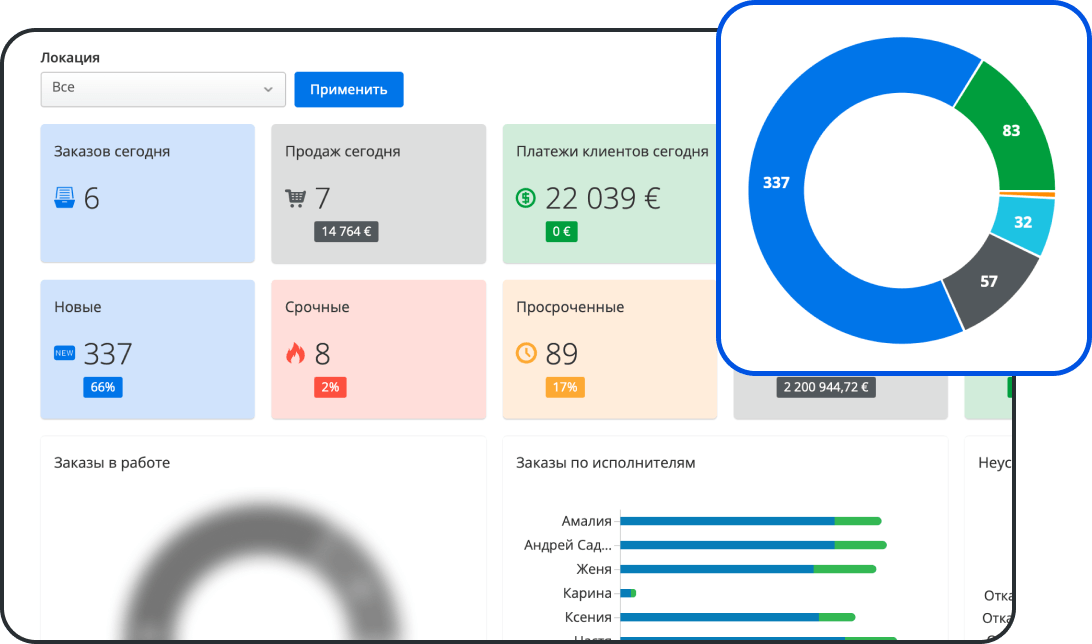Open the Платежи клиентов сегодня card
The width and height of the screenshot is (1092, 644).
(610, 194)
